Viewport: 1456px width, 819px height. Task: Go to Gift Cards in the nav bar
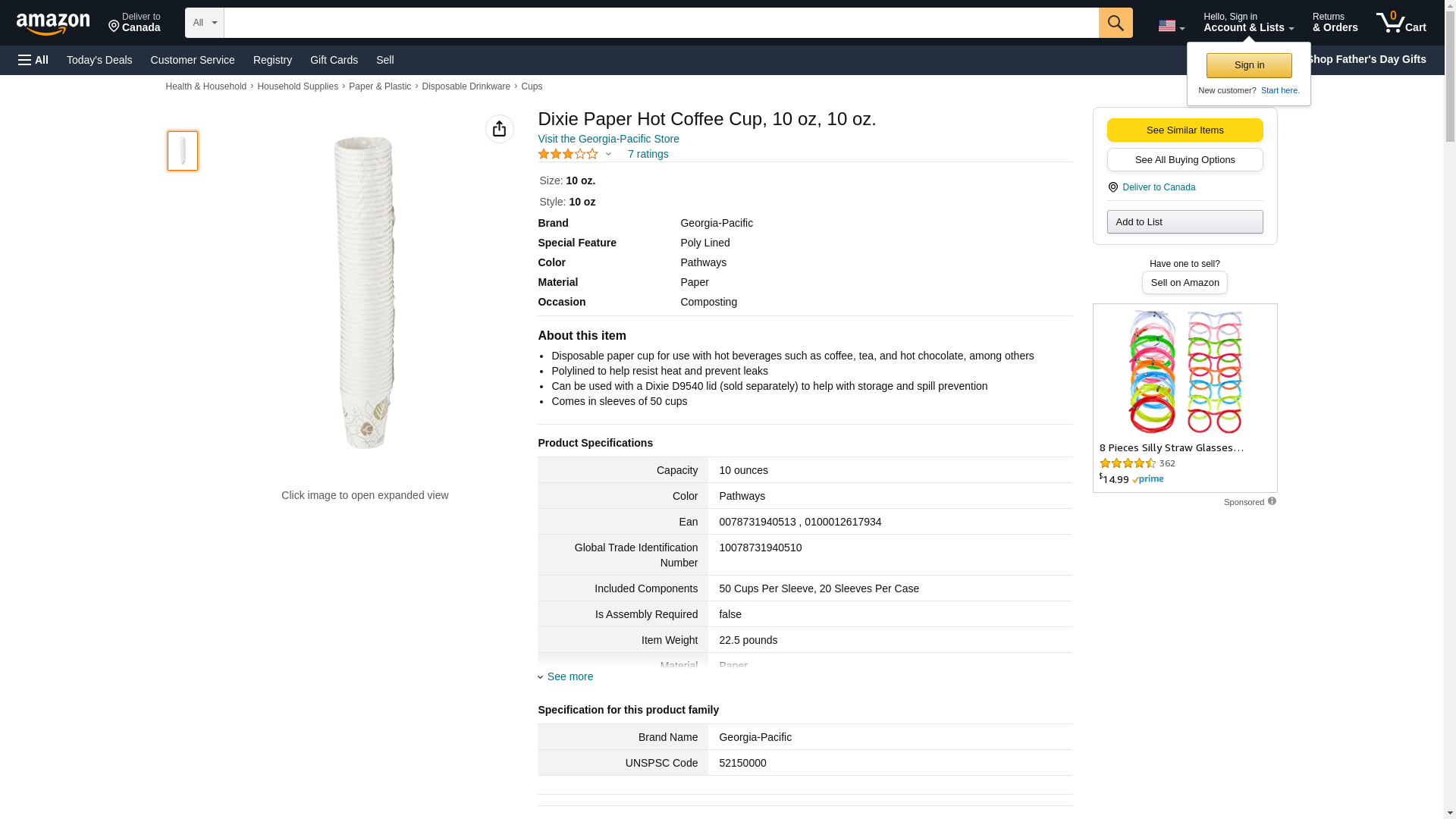coord(334,60)
